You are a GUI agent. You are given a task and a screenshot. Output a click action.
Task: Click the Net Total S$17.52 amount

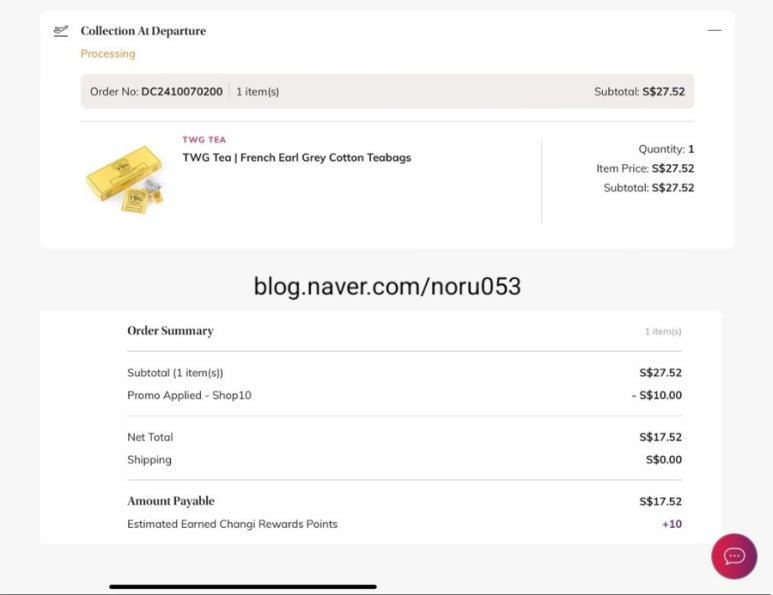click(x=661, y=437)
